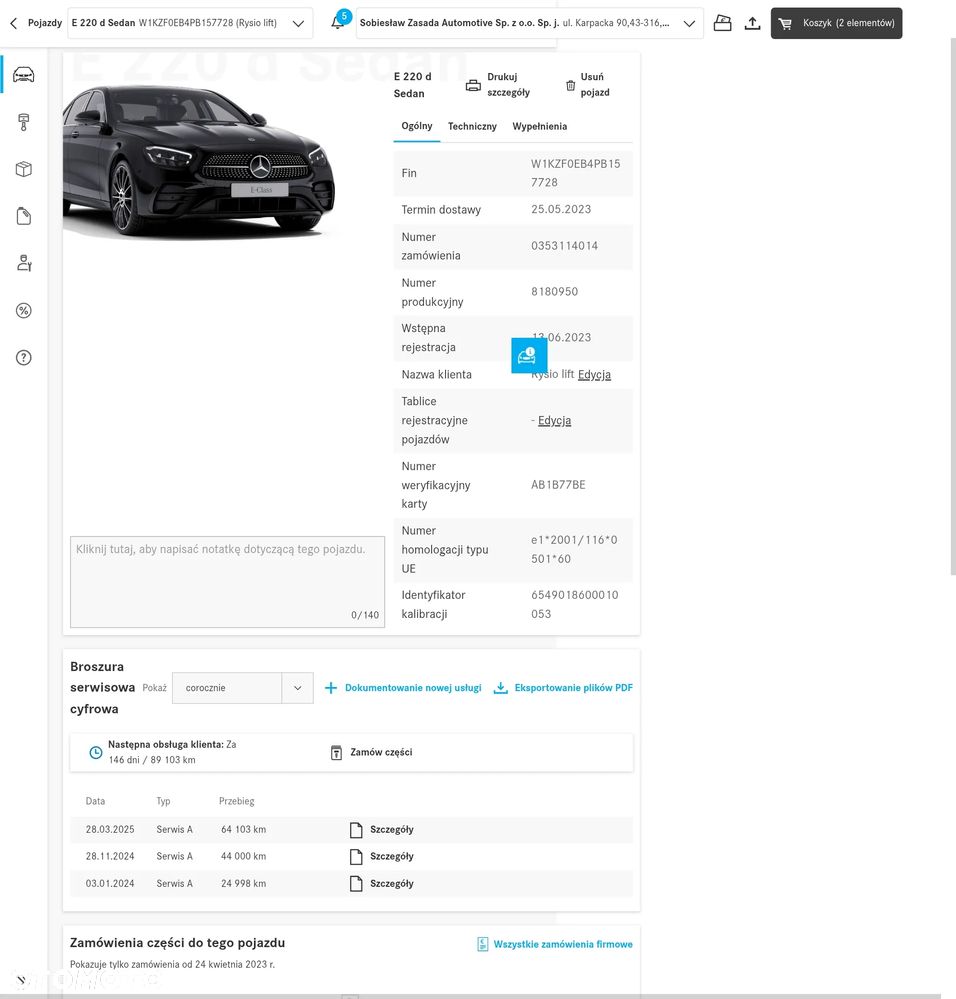
Task: Switch to the Wypełnienia tab
Action: pos(539,126)
